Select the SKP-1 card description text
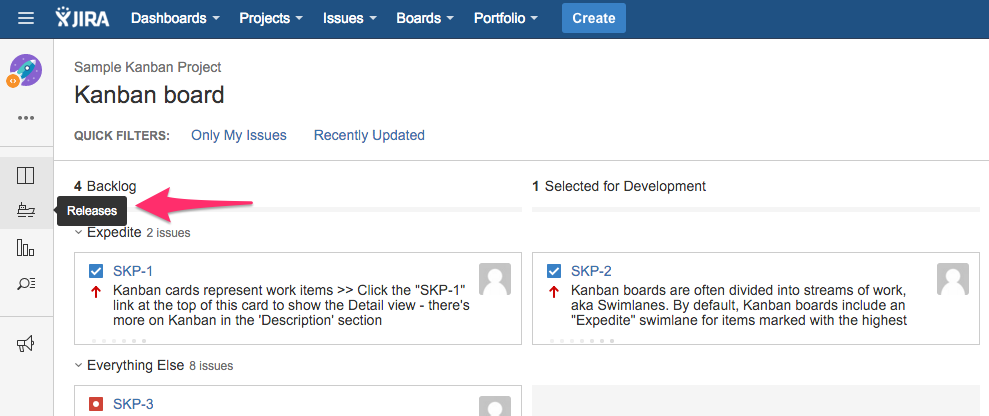The image size is (989, 416). [291, 306]
